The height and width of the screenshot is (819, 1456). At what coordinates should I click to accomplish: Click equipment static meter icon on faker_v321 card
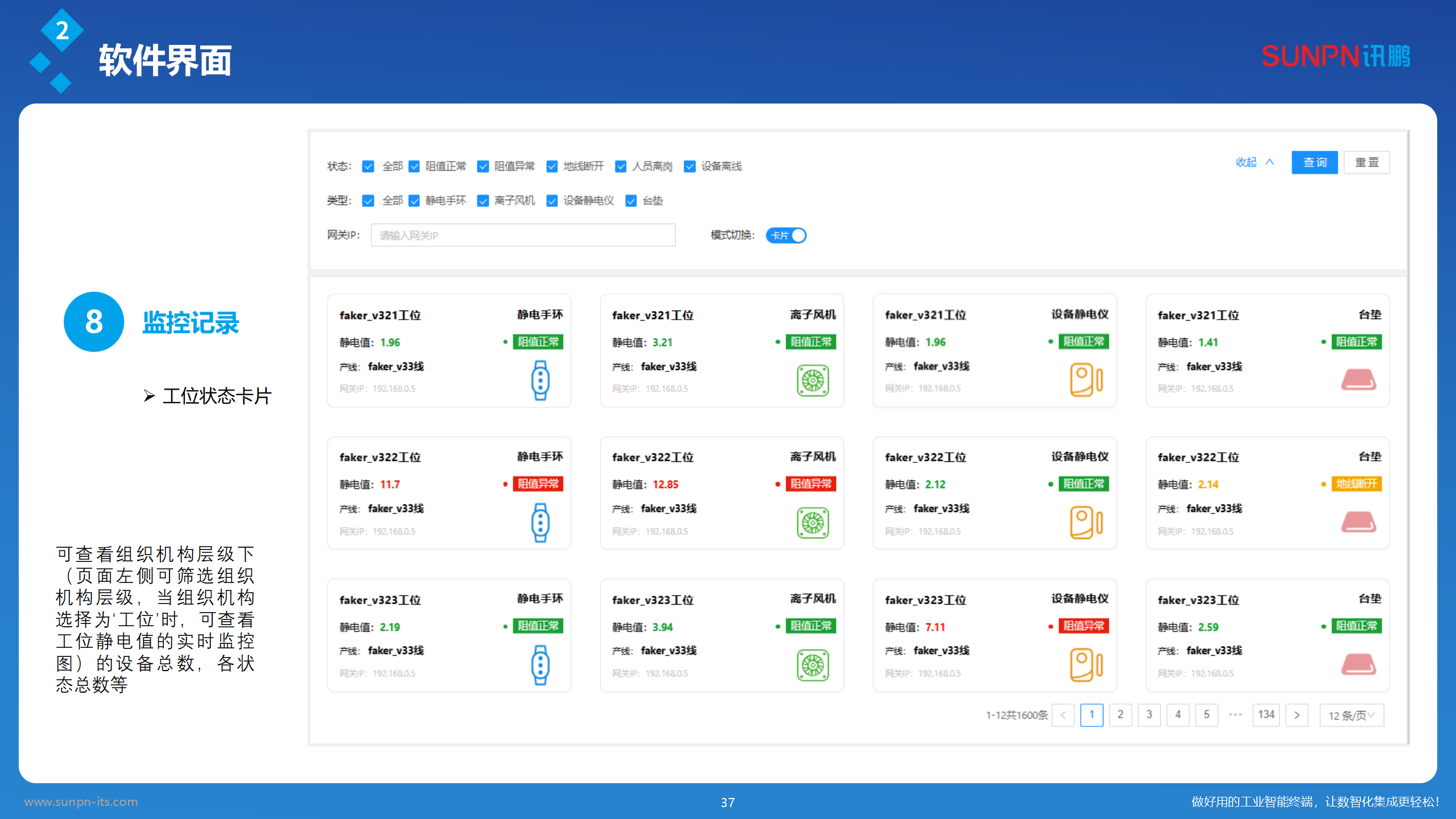tap(1086, 379)
